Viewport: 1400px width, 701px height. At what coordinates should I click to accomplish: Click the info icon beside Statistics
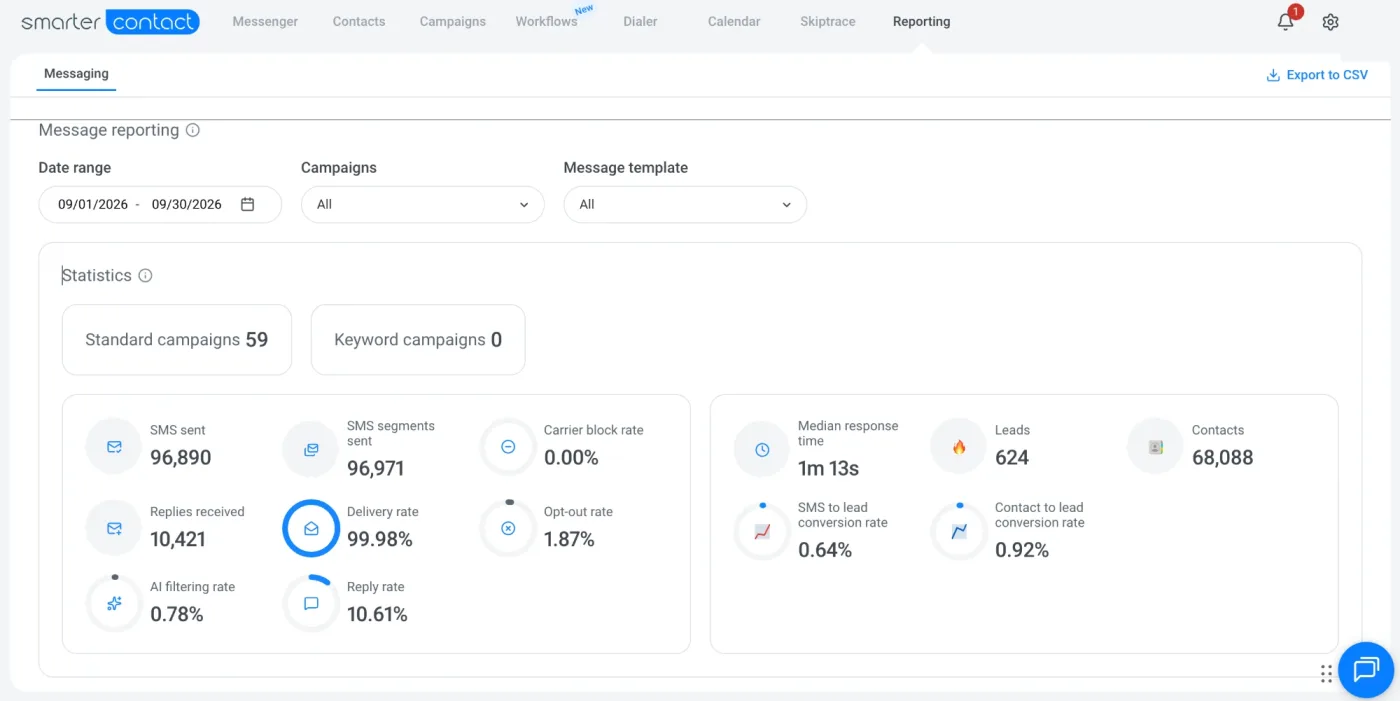(145, 275)
